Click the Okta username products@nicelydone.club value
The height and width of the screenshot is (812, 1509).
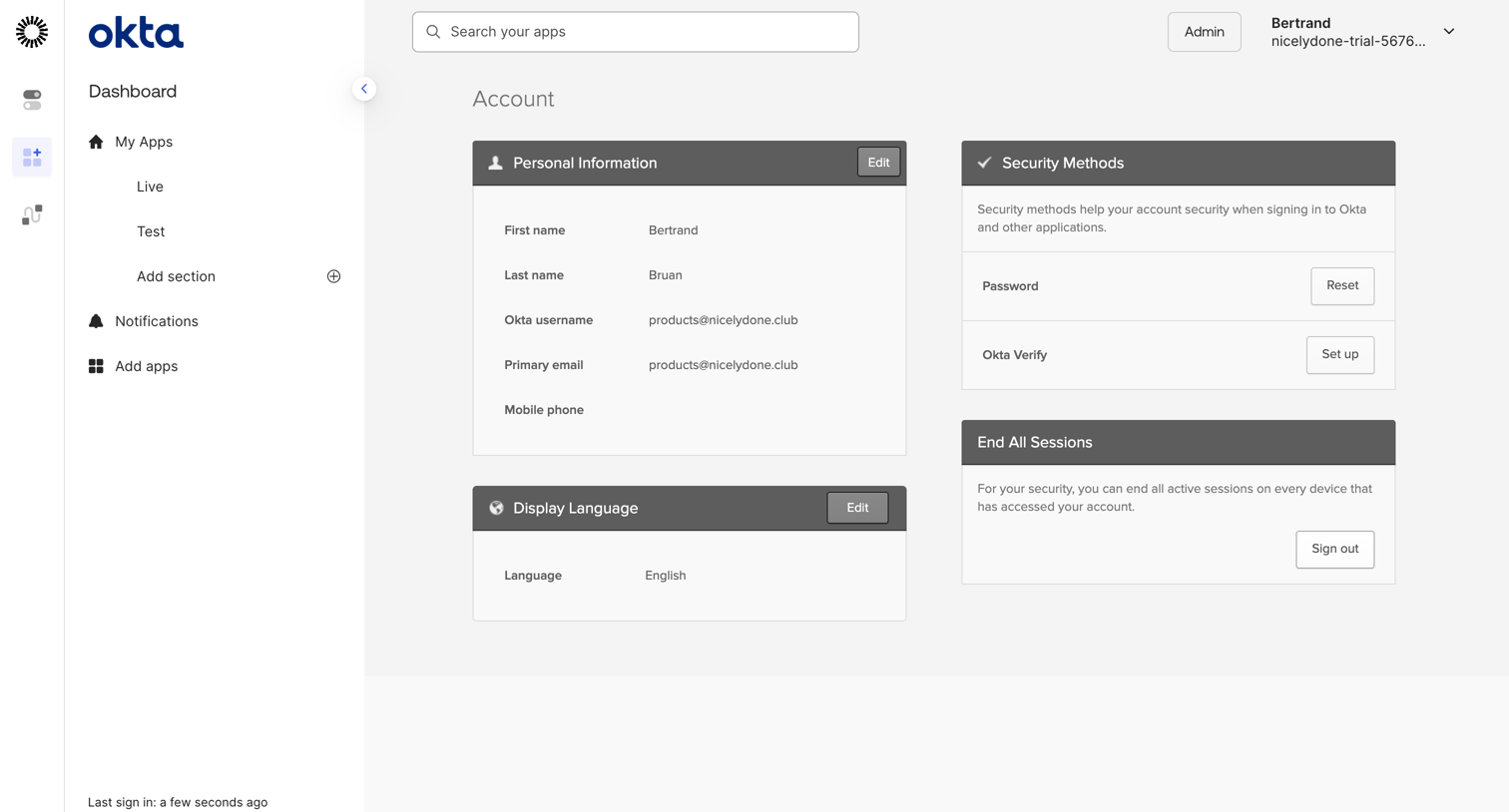(x=724, y=320)
